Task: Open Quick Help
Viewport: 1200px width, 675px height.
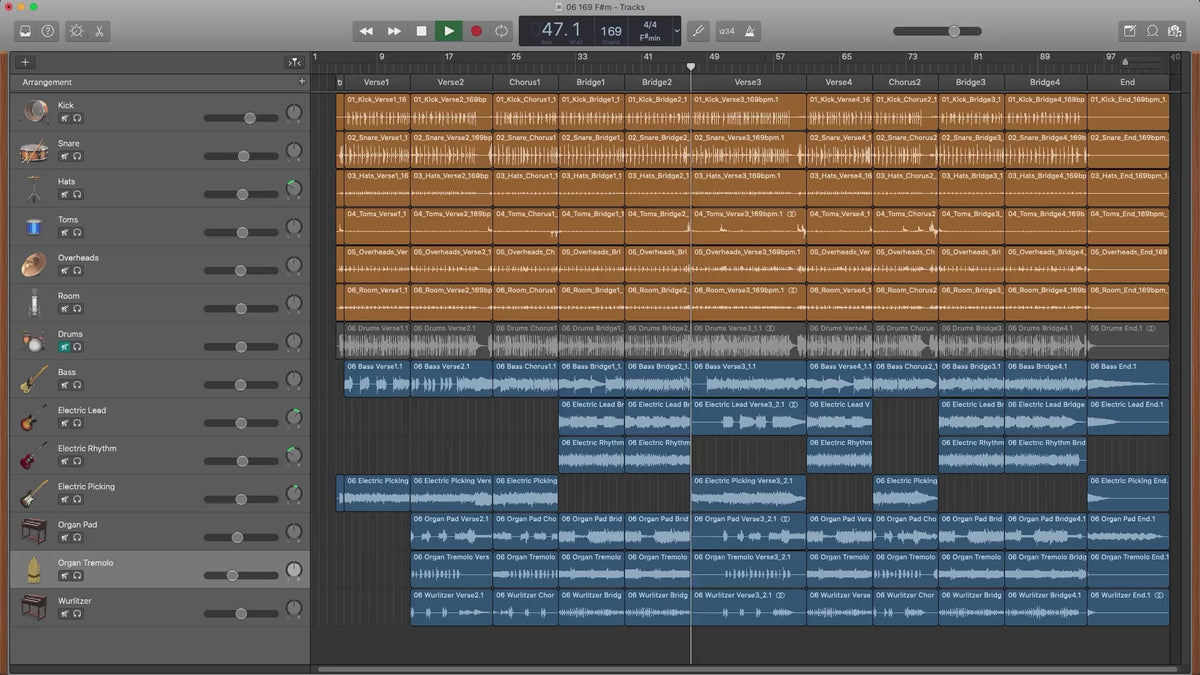Action: (48, 31)
